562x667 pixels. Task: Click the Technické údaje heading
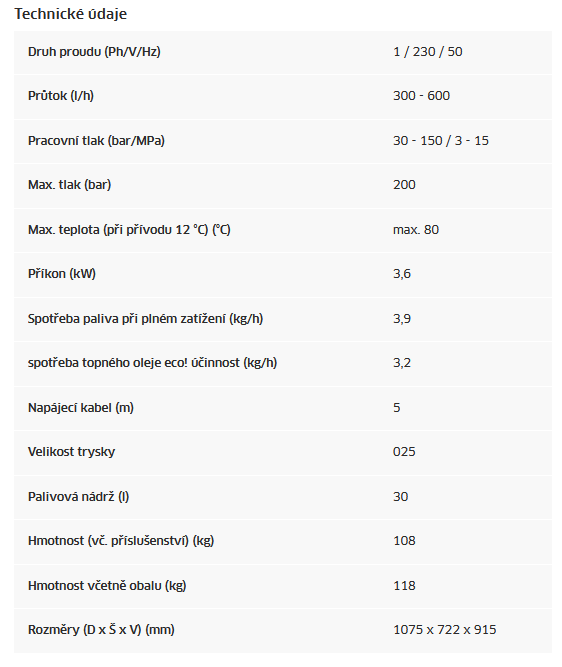pyautogui.click(x=71, y=14)
